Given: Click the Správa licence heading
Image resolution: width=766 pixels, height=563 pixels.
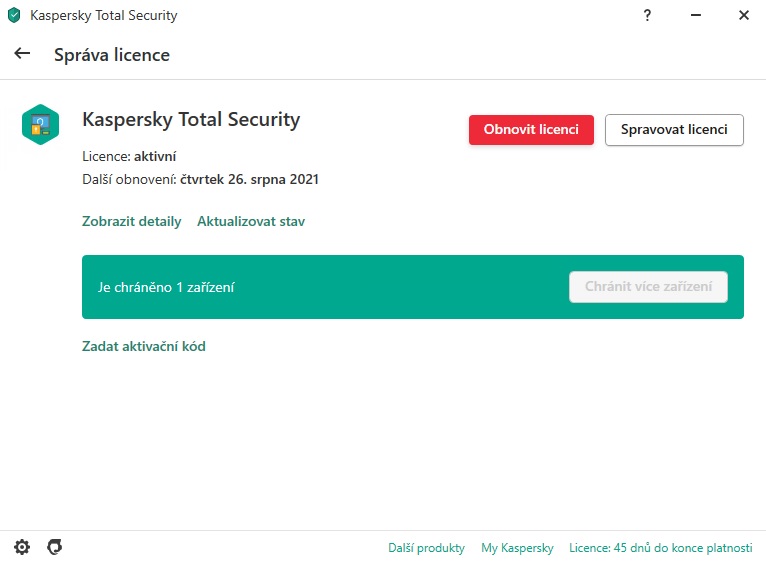Looking at the screenshot, I should click(112, 55).
